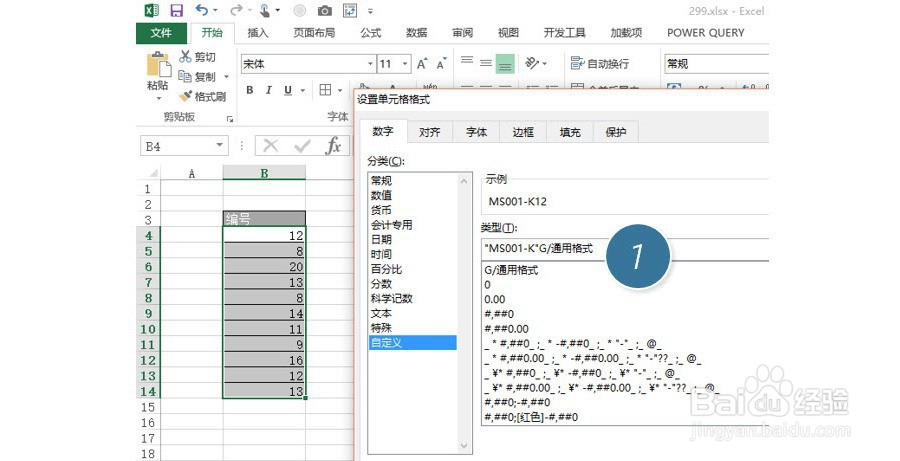Screen dimensions: 900x461
Task: Click the gray circle icon in quick access toolbar
Action: pyautogui.click(x=300, y=10)
